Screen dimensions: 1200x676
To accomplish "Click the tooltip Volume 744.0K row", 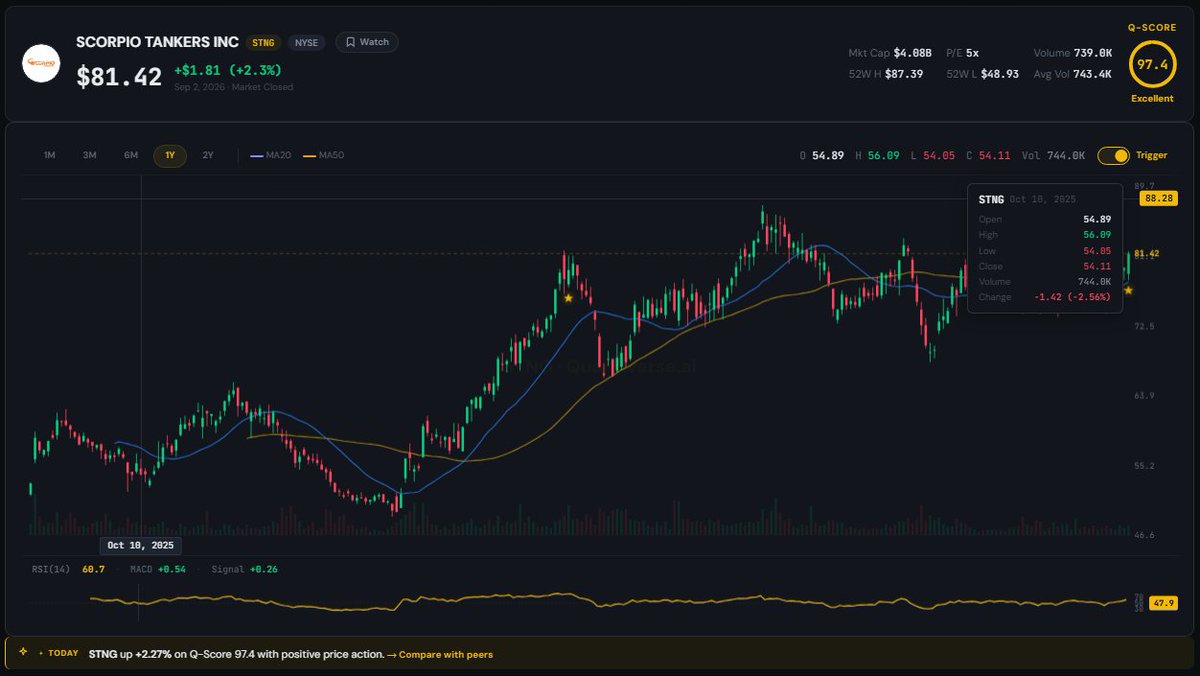I will point(1044,282).
